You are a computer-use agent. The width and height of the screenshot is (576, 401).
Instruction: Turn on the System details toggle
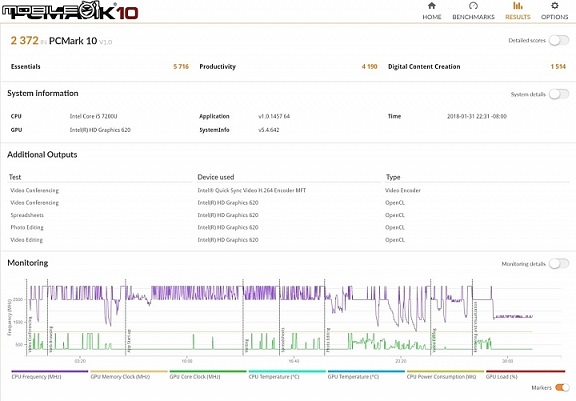coord(559,94)
